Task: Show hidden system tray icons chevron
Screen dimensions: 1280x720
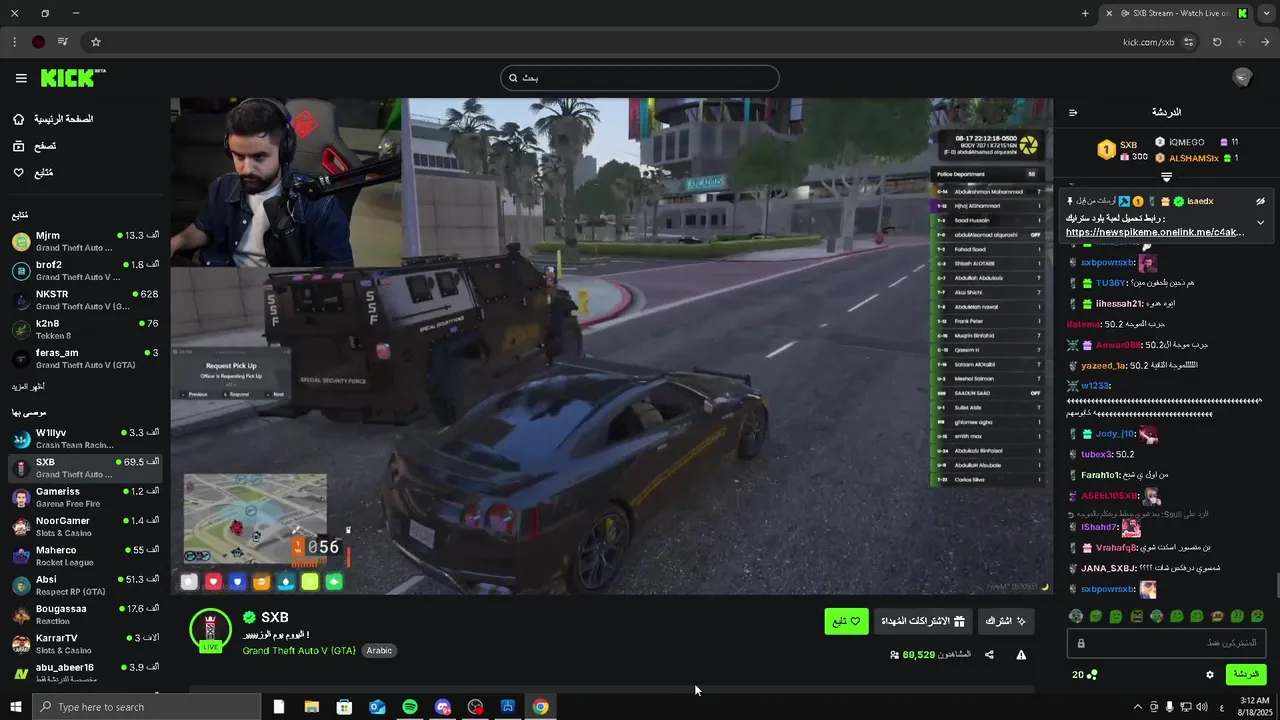Action: pyautogui.click(x=1138, y=707)
